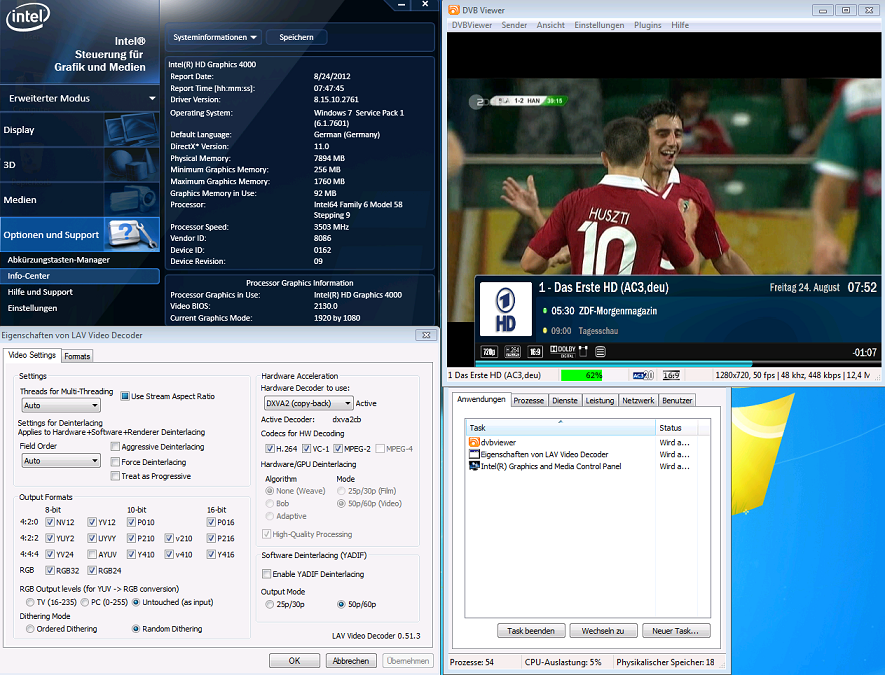885x675 pixels.
Task: Toggle Use Stream Aspect Ratio checkbox
Action: 125,396
